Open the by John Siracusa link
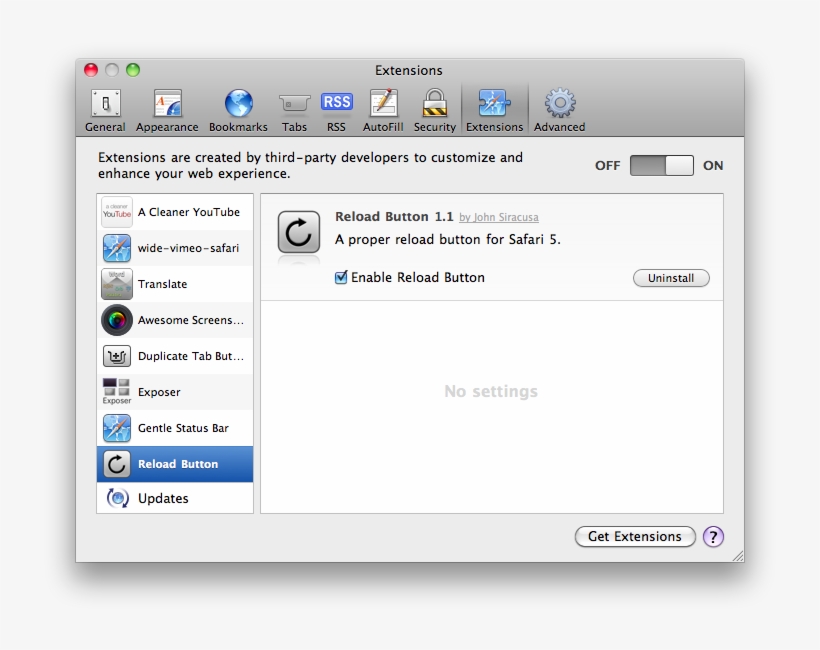Screen dimensions: 820x650 pyautogui.click(x=499, y=217)
